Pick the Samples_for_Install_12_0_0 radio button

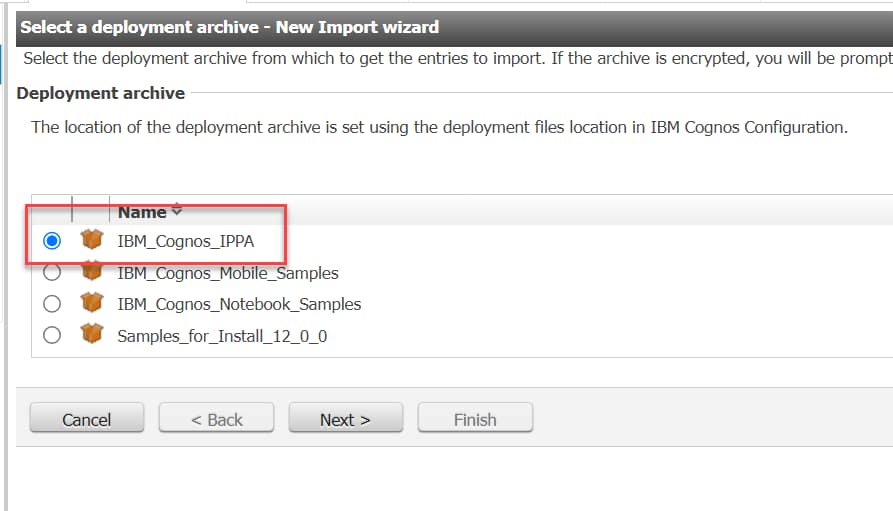tap(52, 335)
